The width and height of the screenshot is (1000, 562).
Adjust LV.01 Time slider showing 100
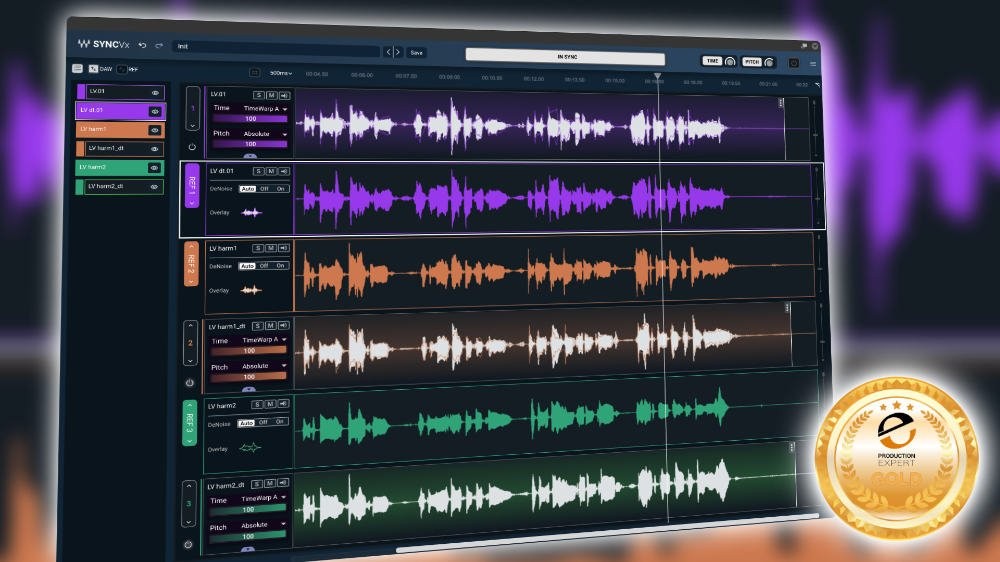pyautogui.click(x=250, y=119)
